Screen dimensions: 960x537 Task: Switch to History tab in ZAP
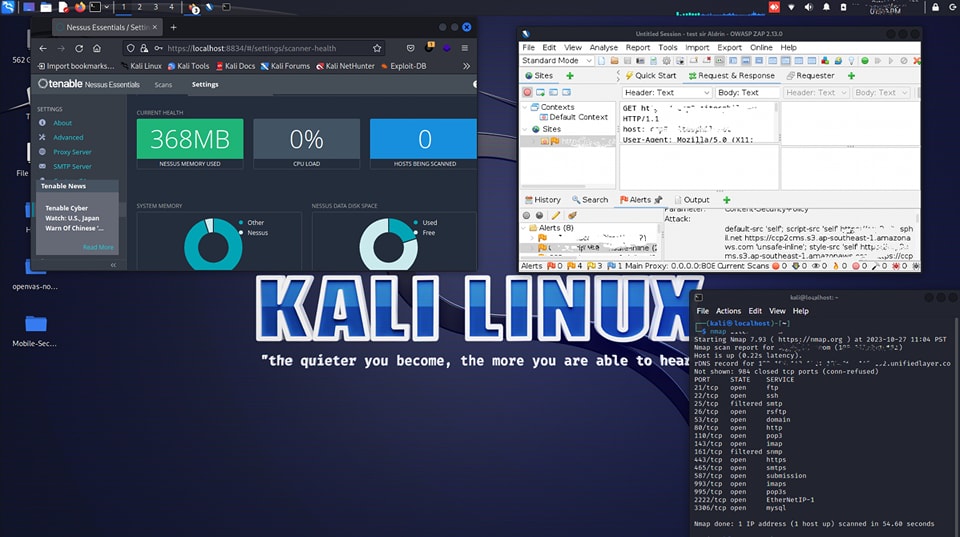[x=542, y=200]
